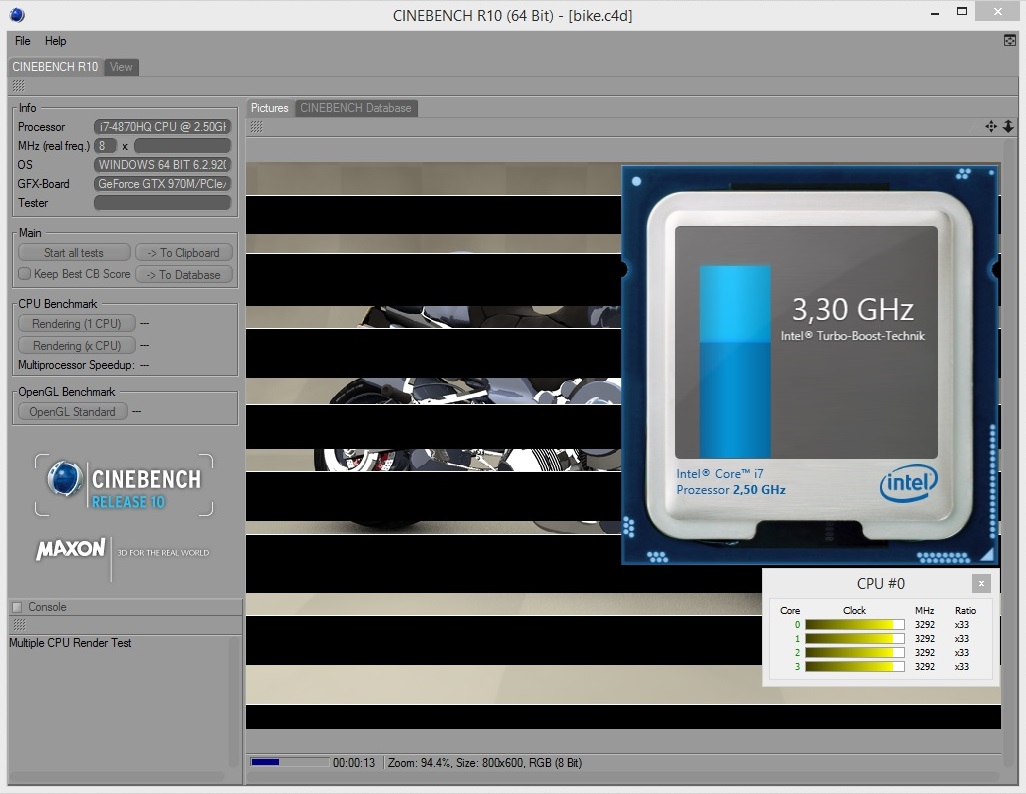Click the empty MHz frequency field after x
Image resolution: width=1026 pixels, height=794 pixels.
[183, 146]
